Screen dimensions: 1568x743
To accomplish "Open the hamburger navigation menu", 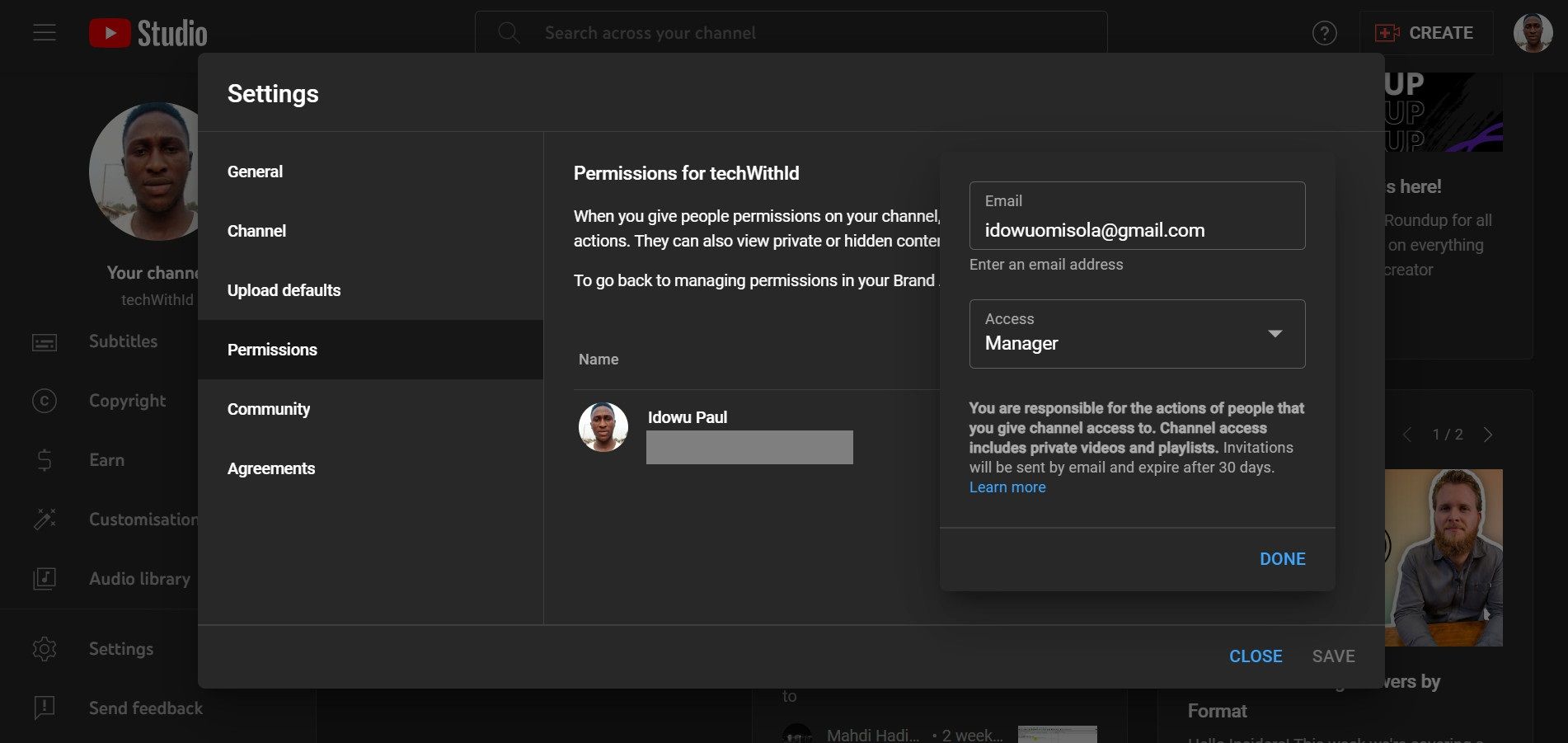I will pos(43,32).
